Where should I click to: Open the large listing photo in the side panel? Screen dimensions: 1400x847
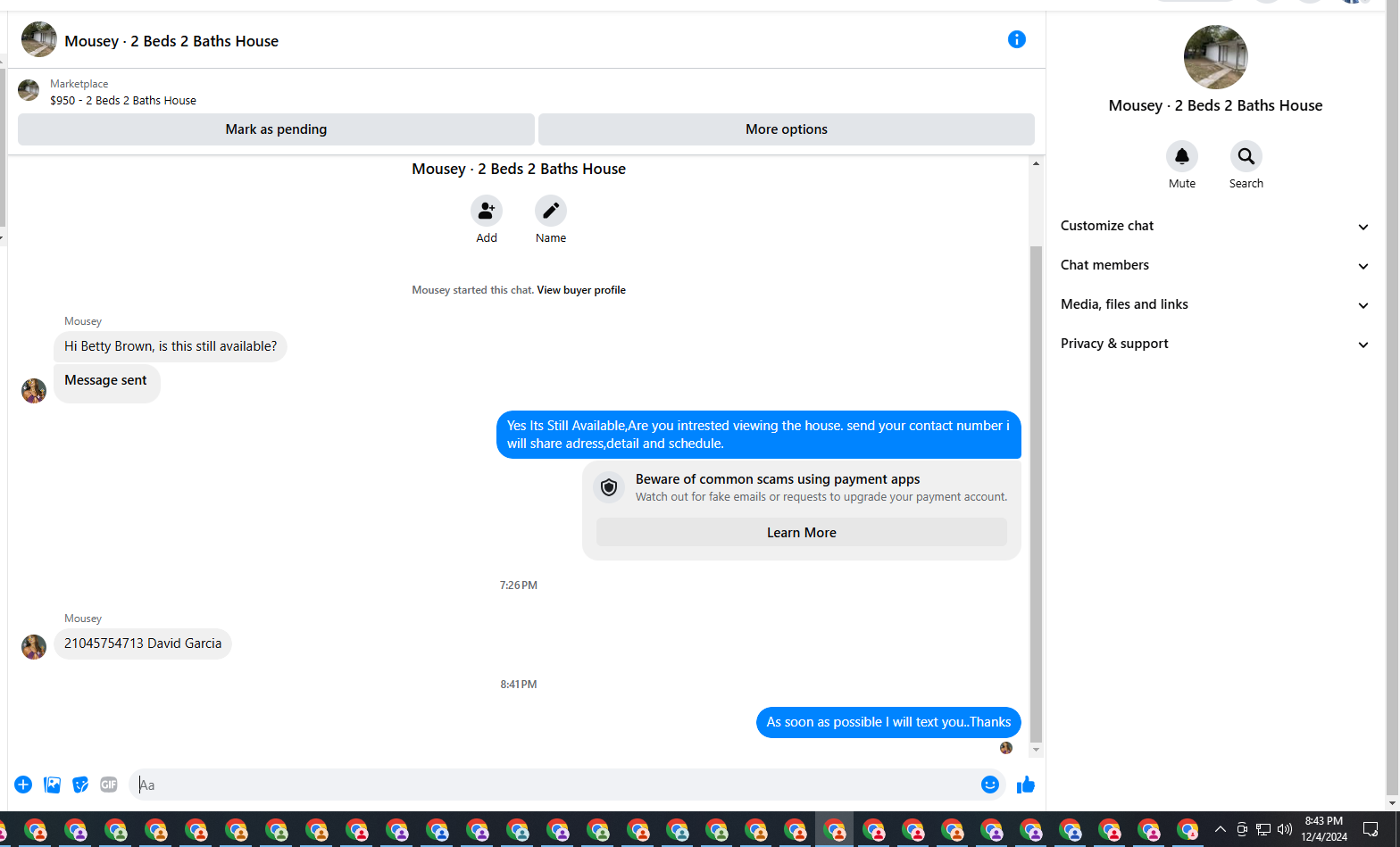[x=1215, y=57]
